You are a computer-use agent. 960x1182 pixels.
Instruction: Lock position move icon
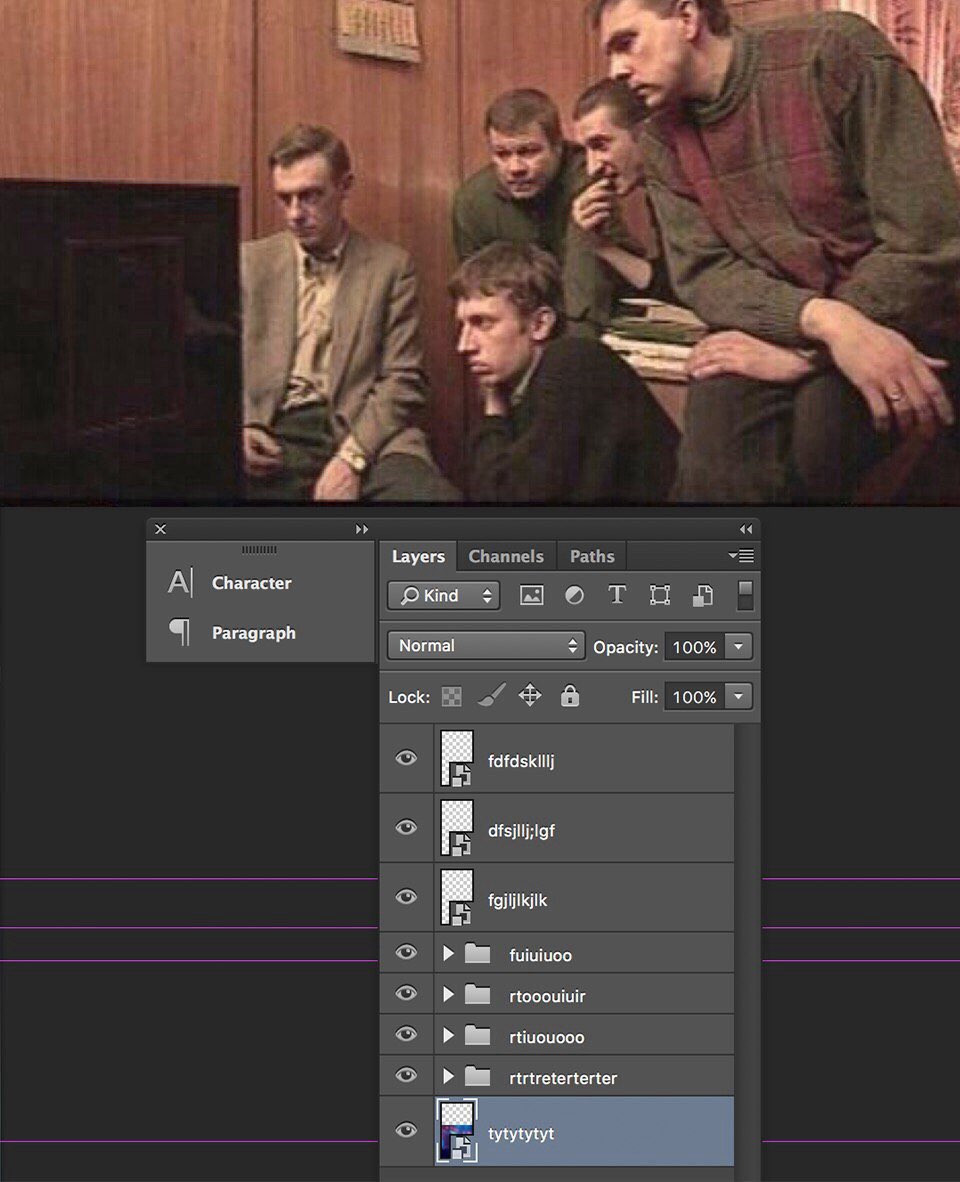pyautogui.click(x=530, y=695)
